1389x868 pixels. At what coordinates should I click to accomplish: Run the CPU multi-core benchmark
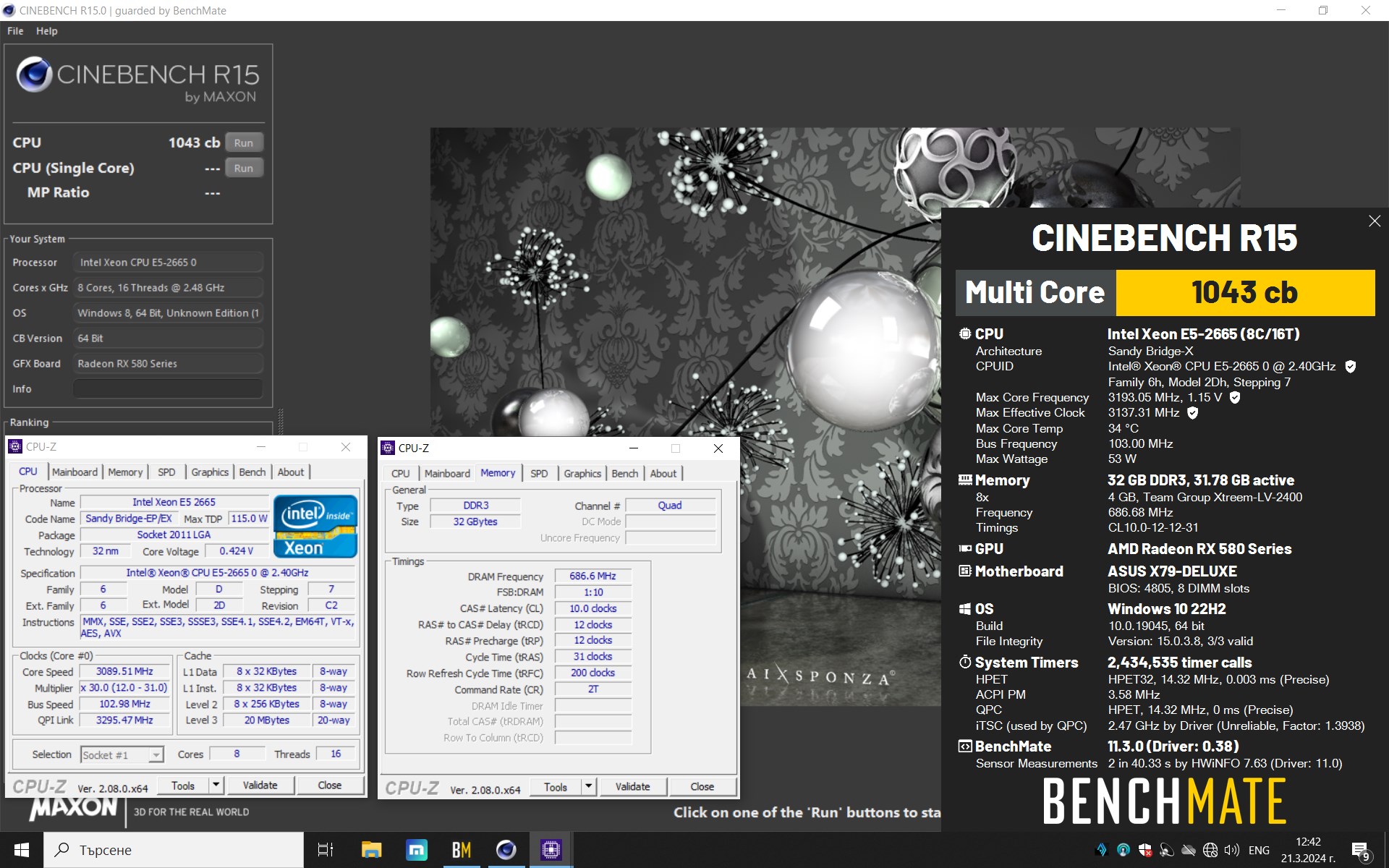point(244,142)
